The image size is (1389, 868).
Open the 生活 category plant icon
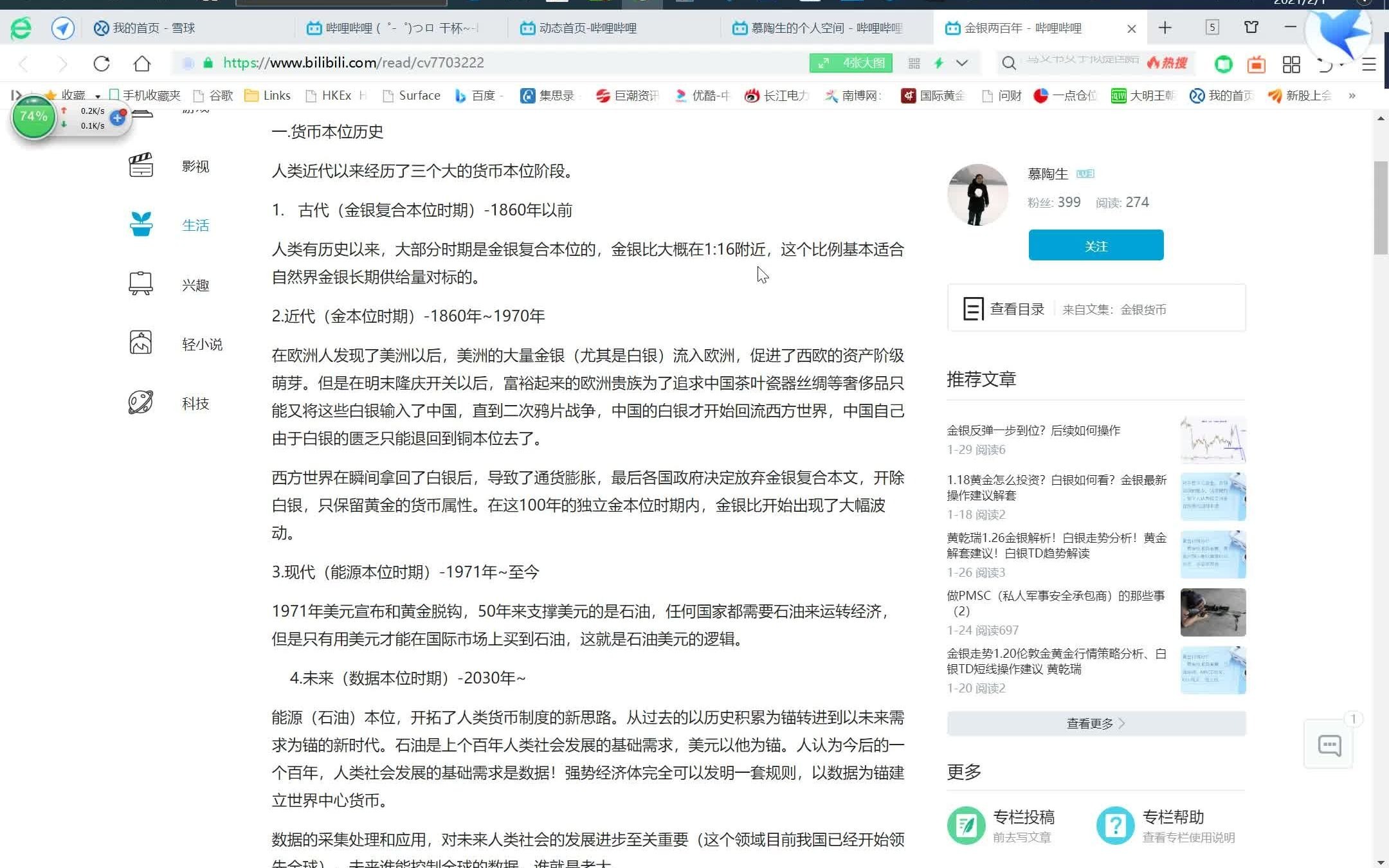(141, 224)
